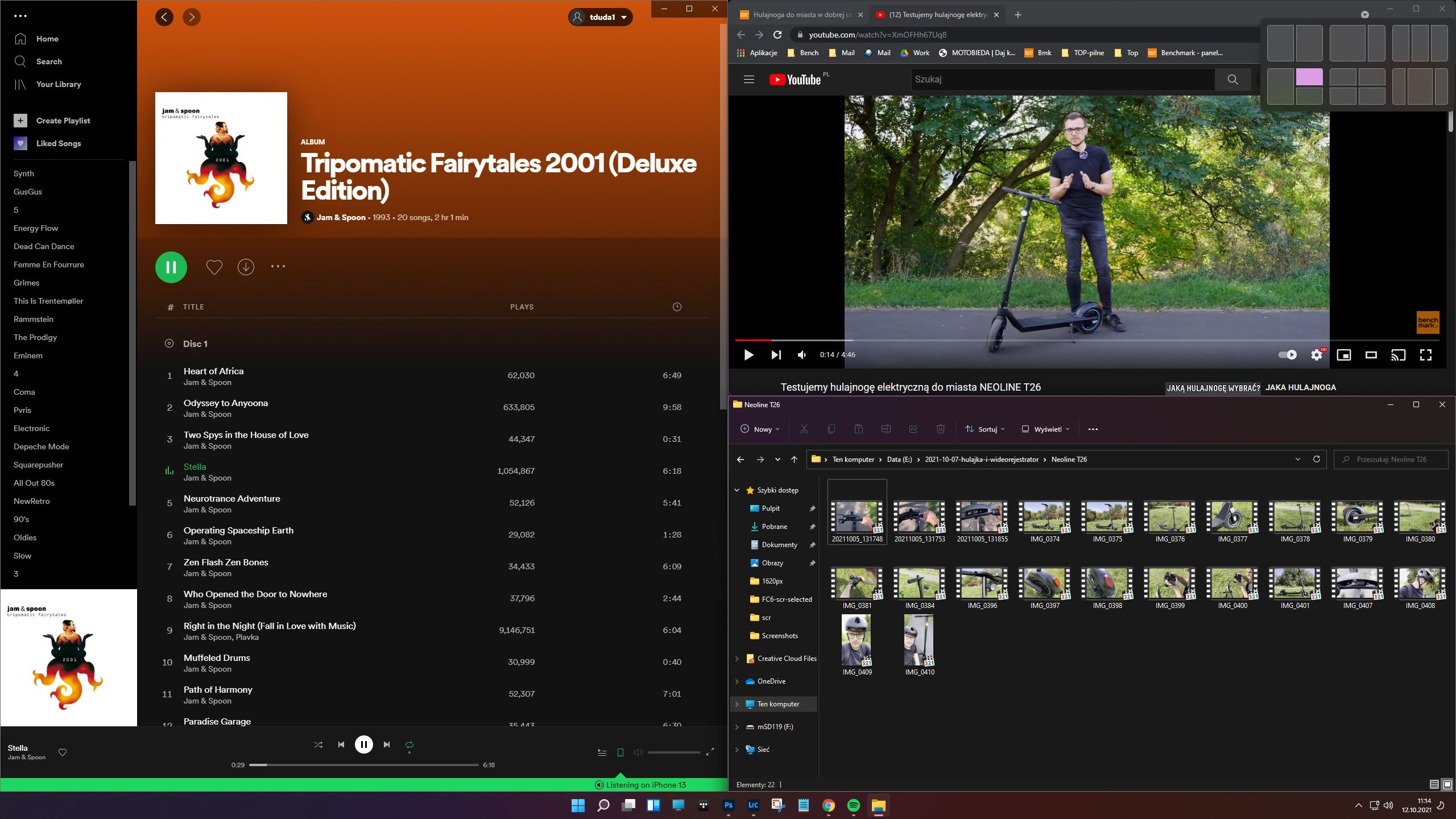Viewport: 1456px width, 819px height.
Task: Like the Tripomatic Fairytales album
Action: click(214, 267)
